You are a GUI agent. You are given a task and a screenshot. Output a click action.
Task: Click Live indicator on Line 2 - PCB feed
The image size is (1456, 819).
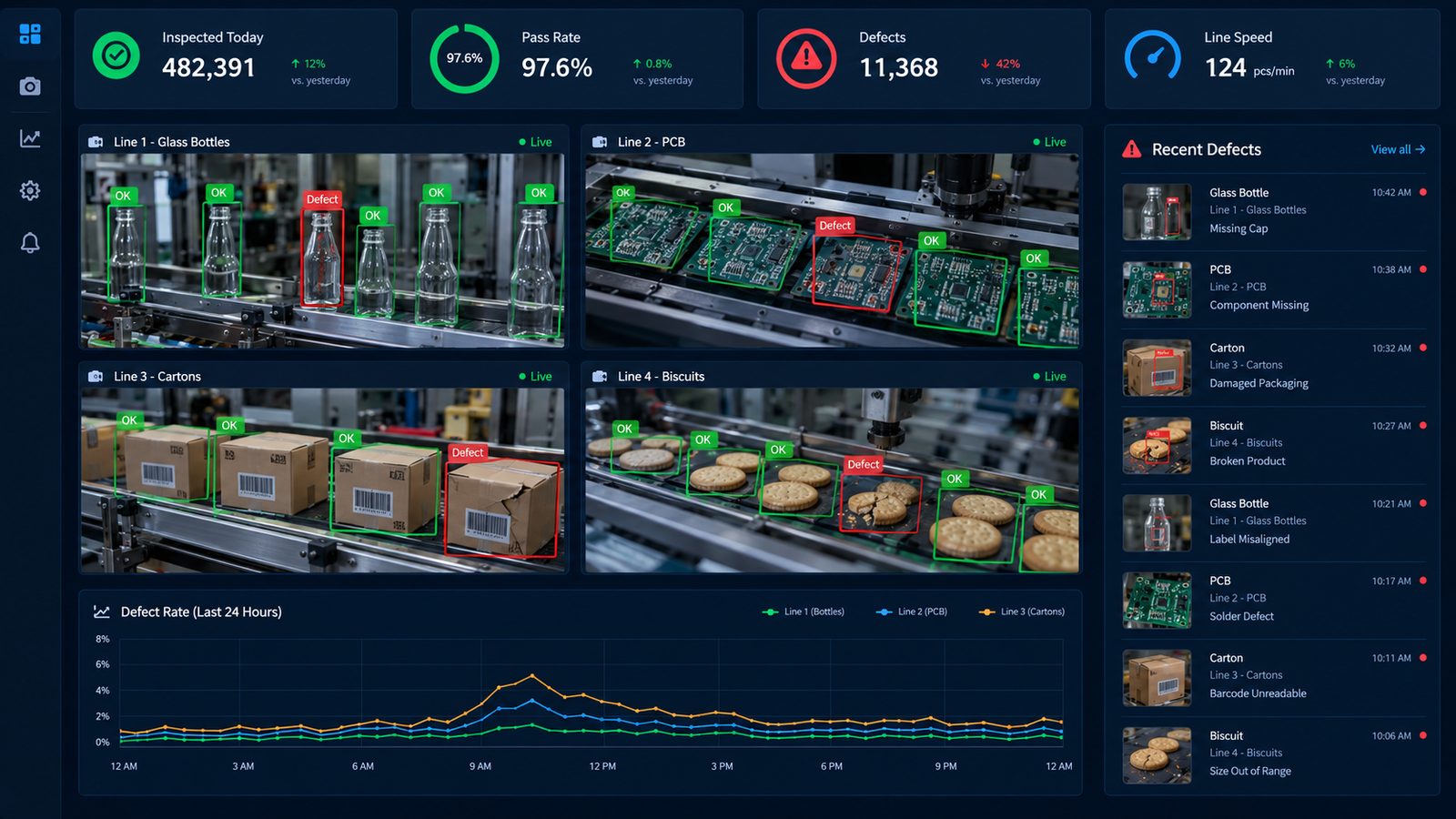(1049, 142)
